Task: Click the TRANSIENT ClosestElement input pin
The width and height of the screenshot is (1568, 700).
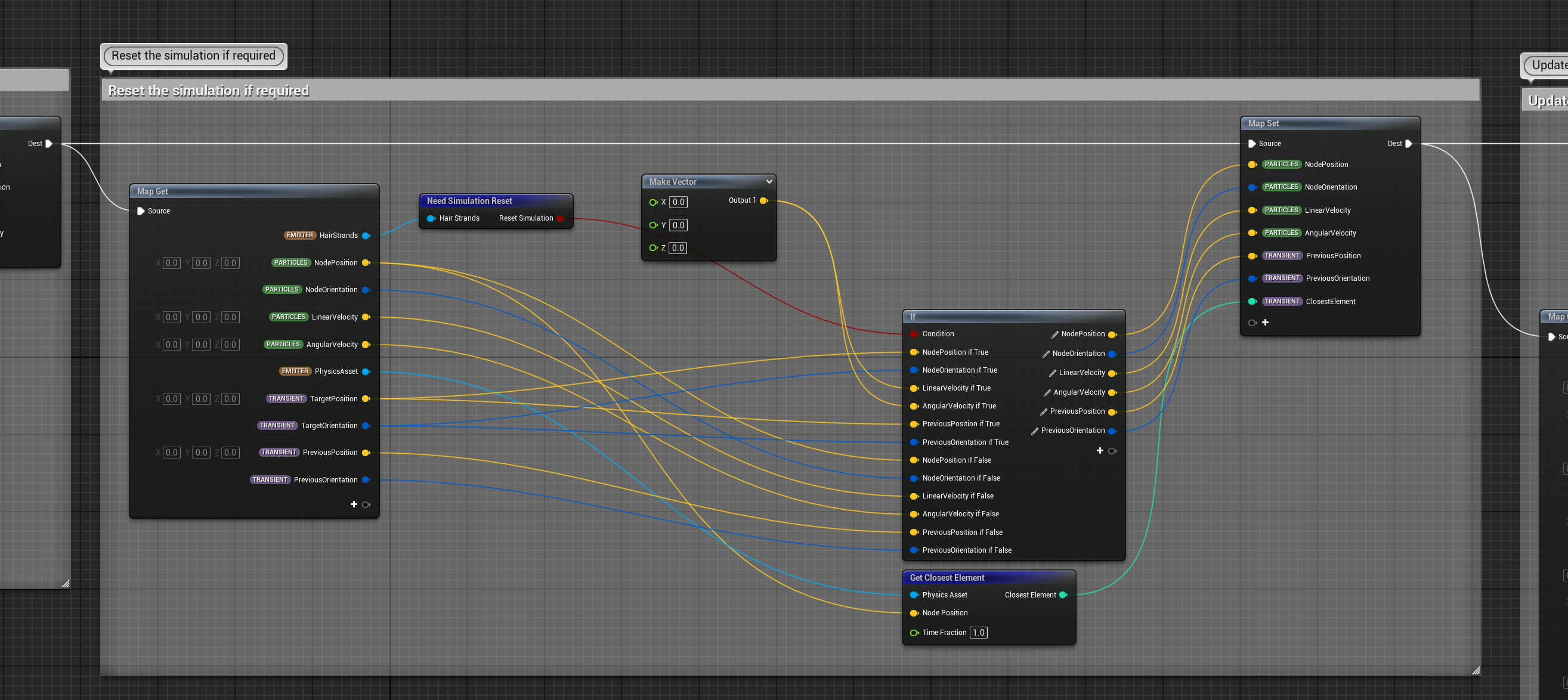Action: 1251,301
